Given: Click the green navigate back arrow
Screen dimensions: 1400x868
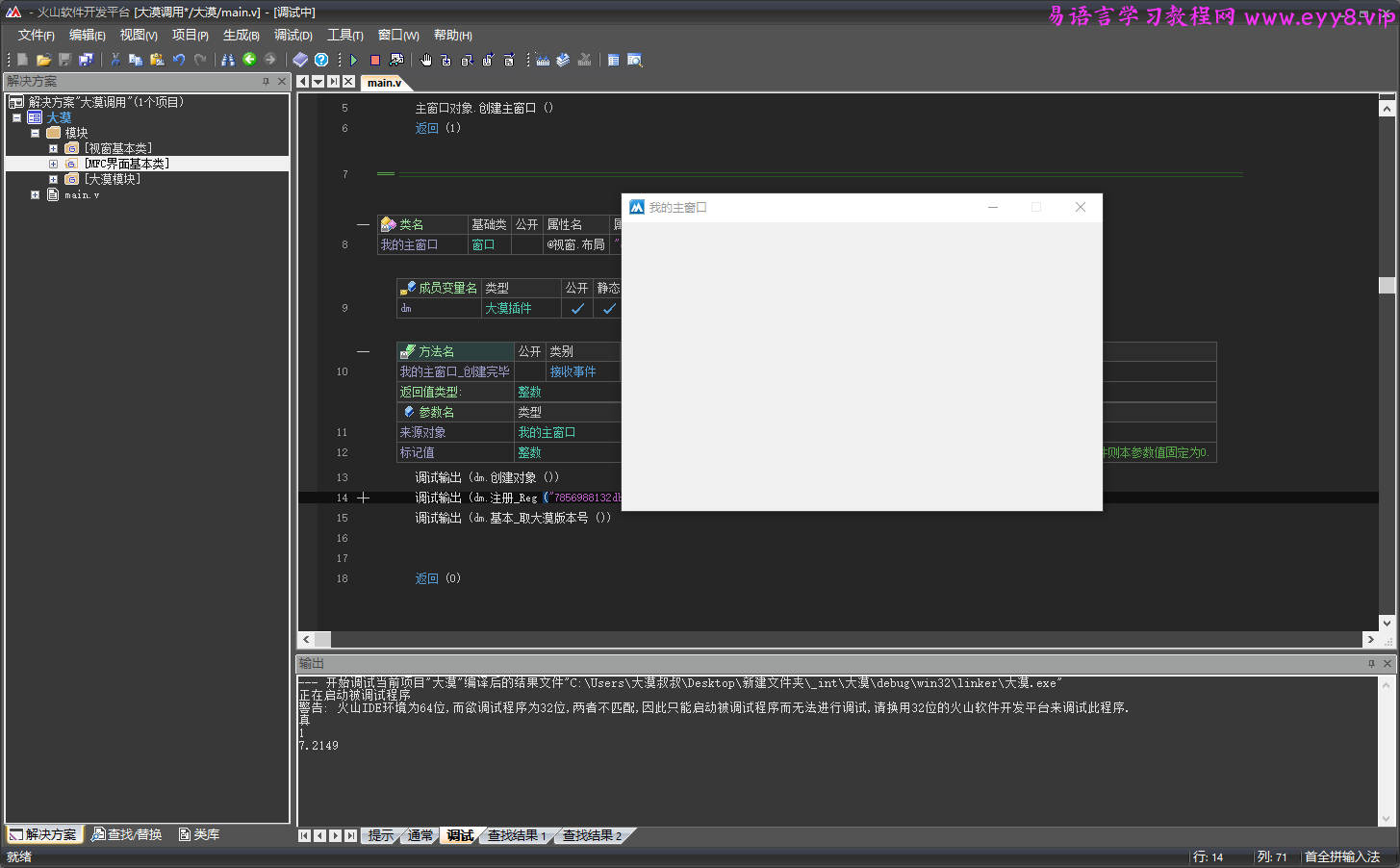Looking at the screenshot, I should point(249,60).
